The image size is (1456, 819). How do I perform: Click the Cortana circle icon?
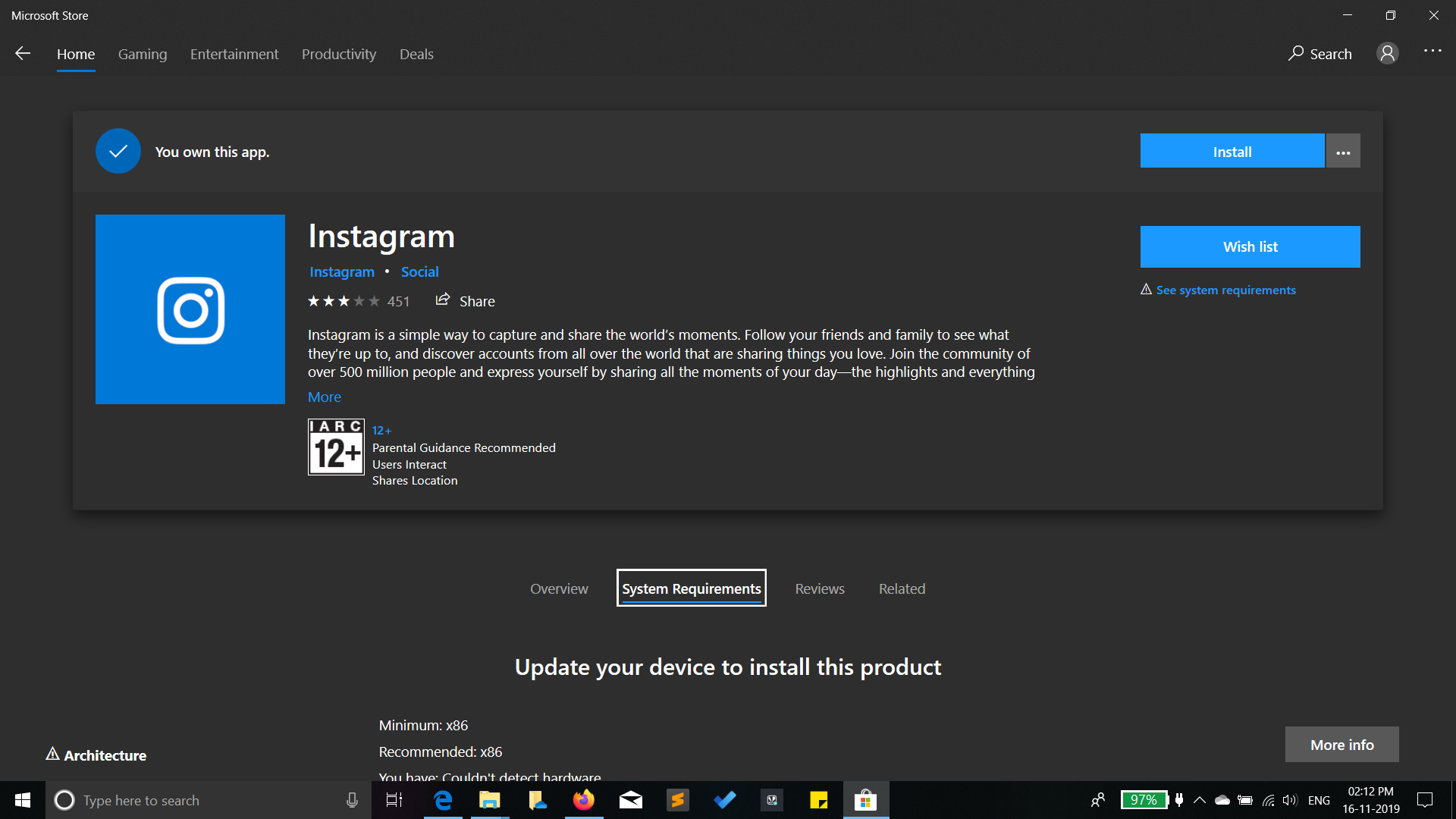(64, 800)
